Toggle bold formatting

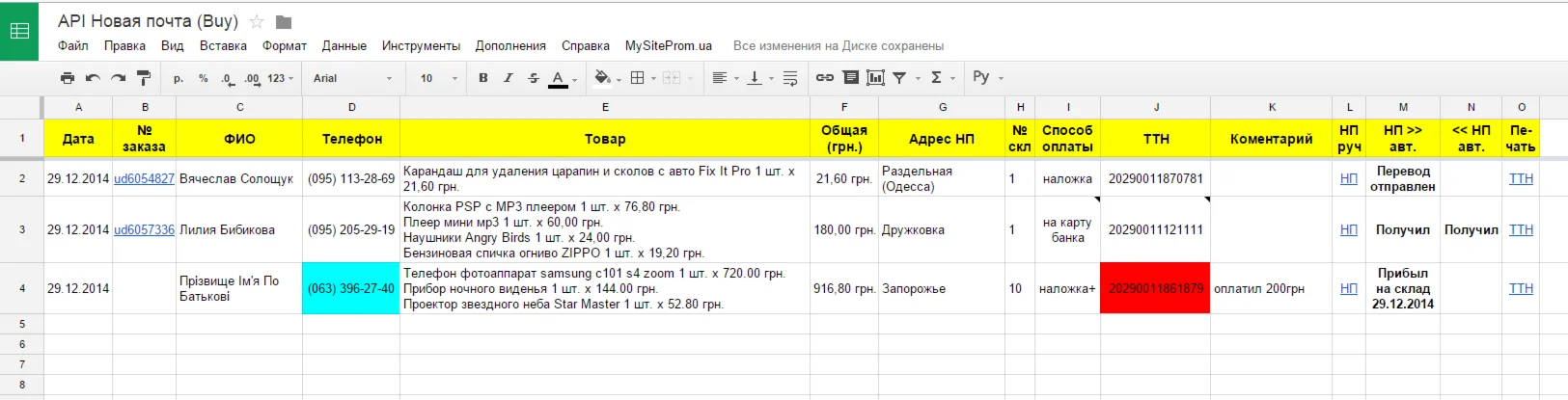[x=483, y=78]
